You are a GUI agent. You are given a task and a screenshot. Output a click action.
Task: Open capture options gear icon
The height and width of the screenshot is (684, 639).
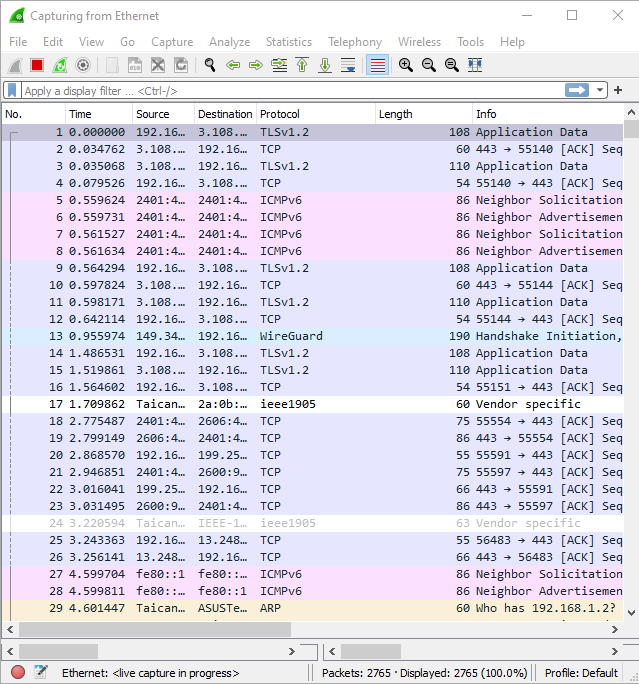pyautogui.click(x=83, y=65)
